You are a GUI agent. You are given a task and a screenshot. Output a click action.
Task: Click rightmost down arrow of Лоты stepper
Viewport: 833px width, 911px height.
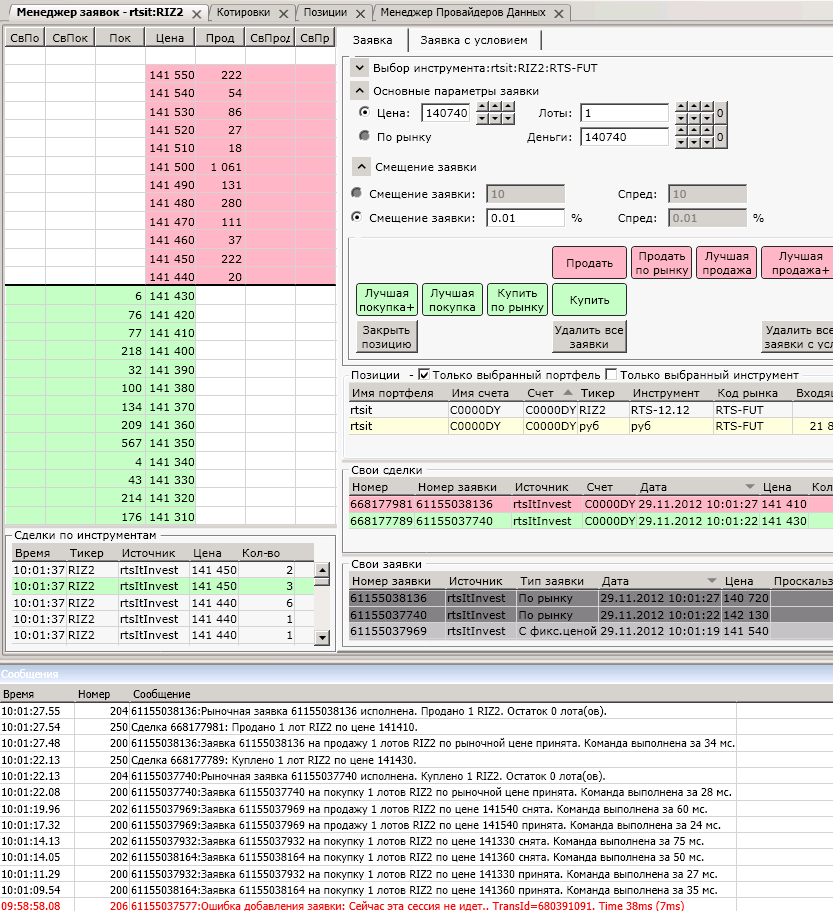pos(707,119)
